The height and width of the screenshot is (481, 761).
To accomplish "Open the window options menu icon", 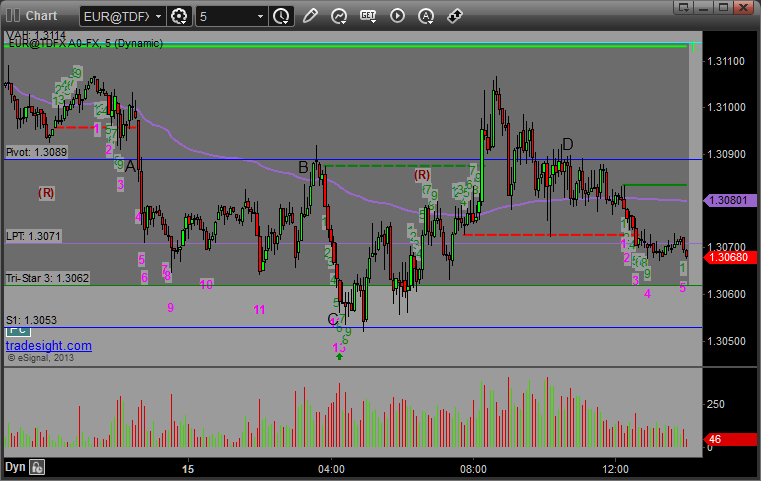I will pos(683,7).
